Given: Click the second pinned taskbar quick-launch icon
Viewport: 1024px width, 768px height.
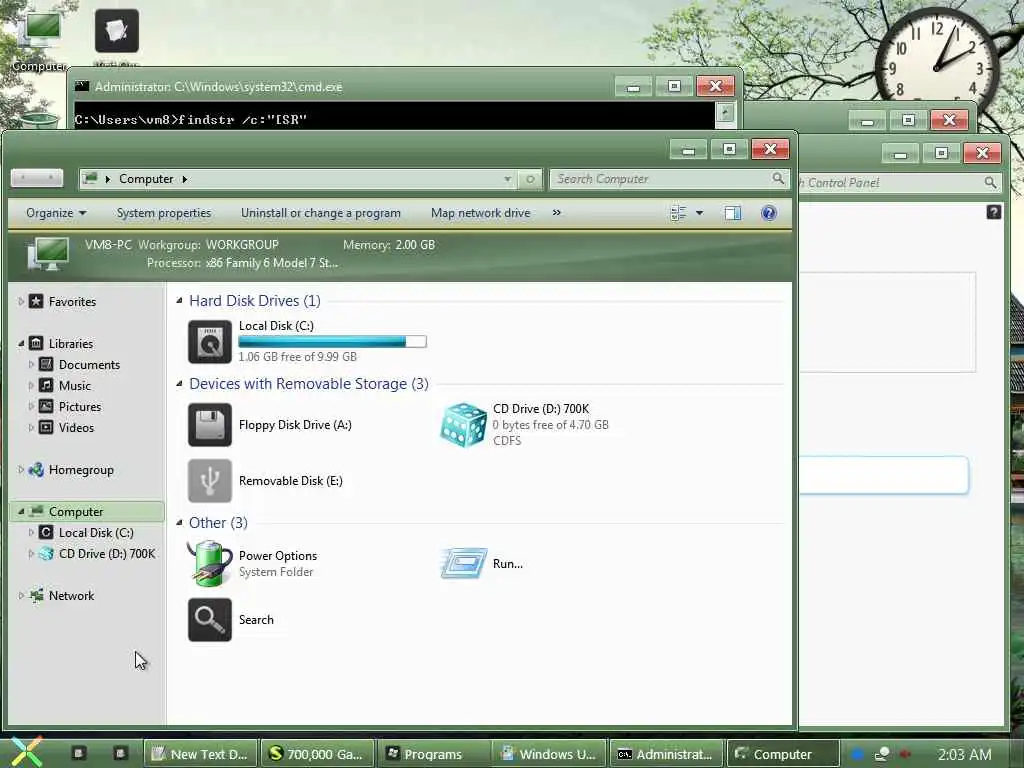Looking at the screenshot, I should point(120,753).
